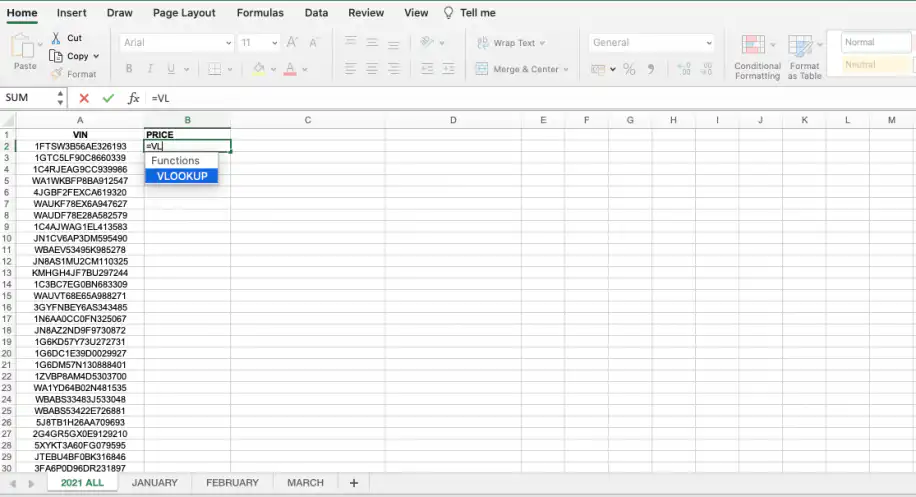
Task: Open the font size 11 dropdown
Action: click(274, 43)
